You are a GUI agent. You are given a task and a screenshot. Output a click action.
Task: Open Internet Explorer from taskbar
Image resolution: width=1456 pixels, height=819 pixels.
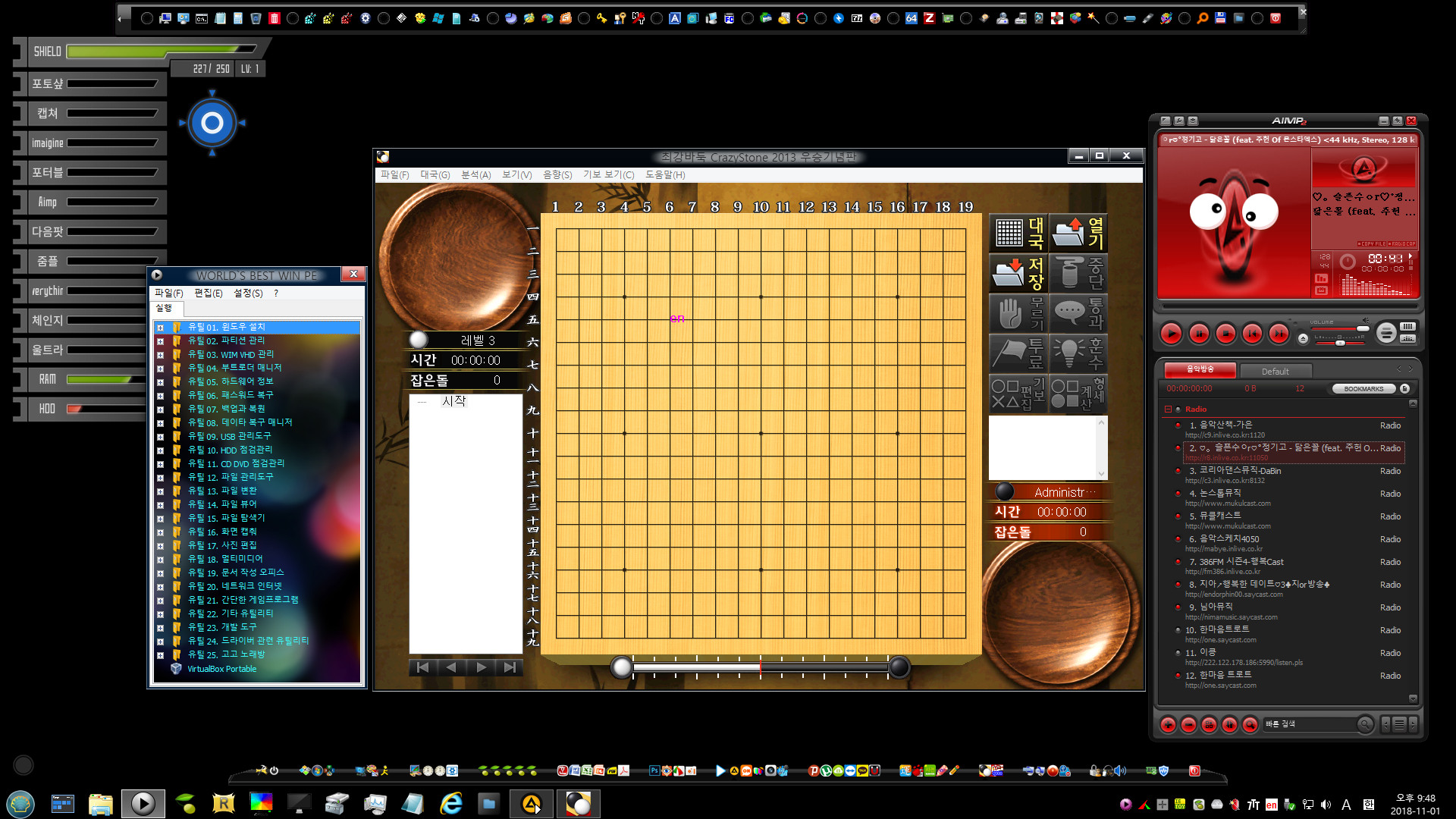coord(451,803)
